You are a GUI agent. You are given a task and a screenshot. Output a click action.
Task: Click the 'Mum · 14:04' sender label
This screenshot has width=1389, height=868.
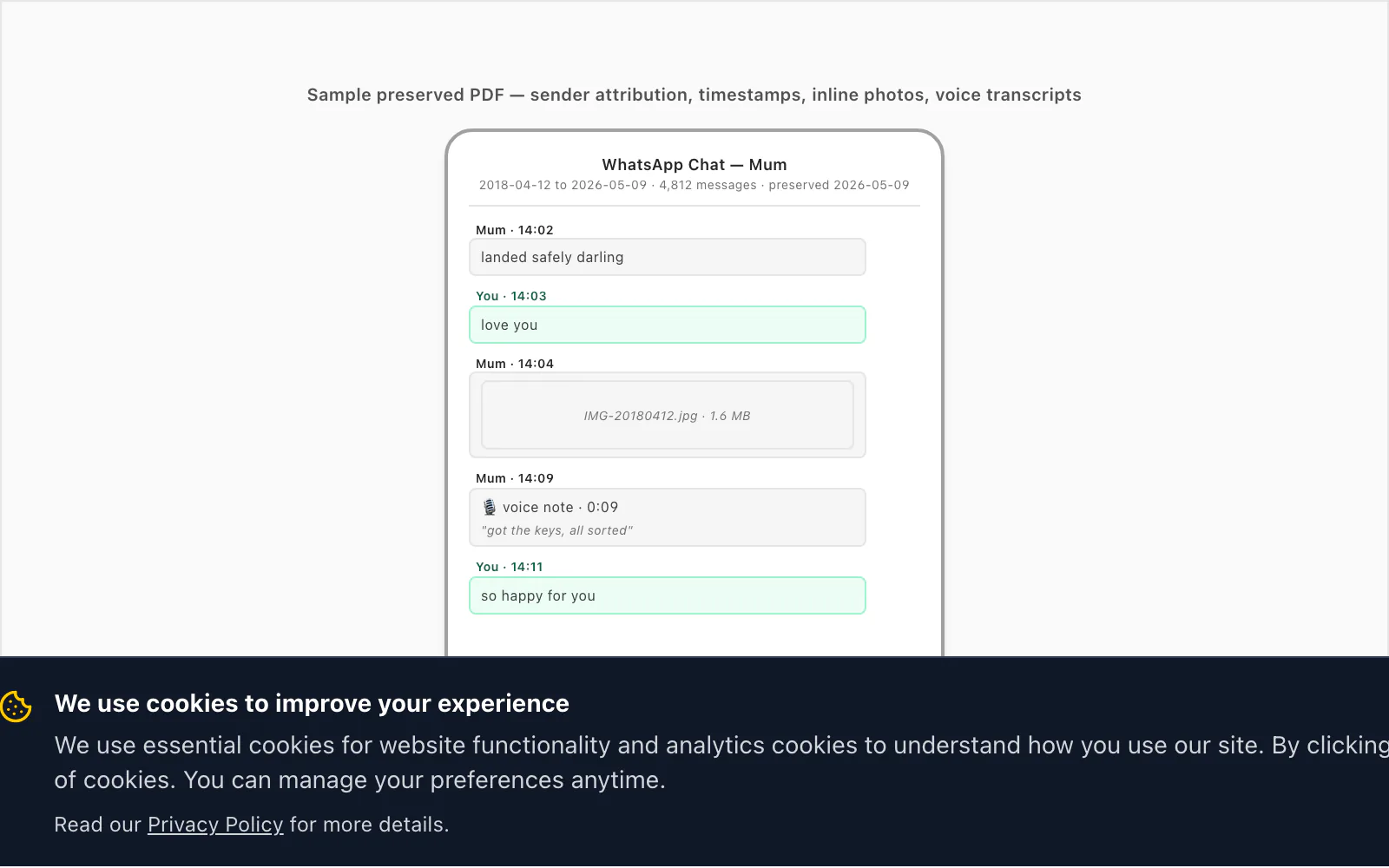pyautogui.click(x=515, y=364)
